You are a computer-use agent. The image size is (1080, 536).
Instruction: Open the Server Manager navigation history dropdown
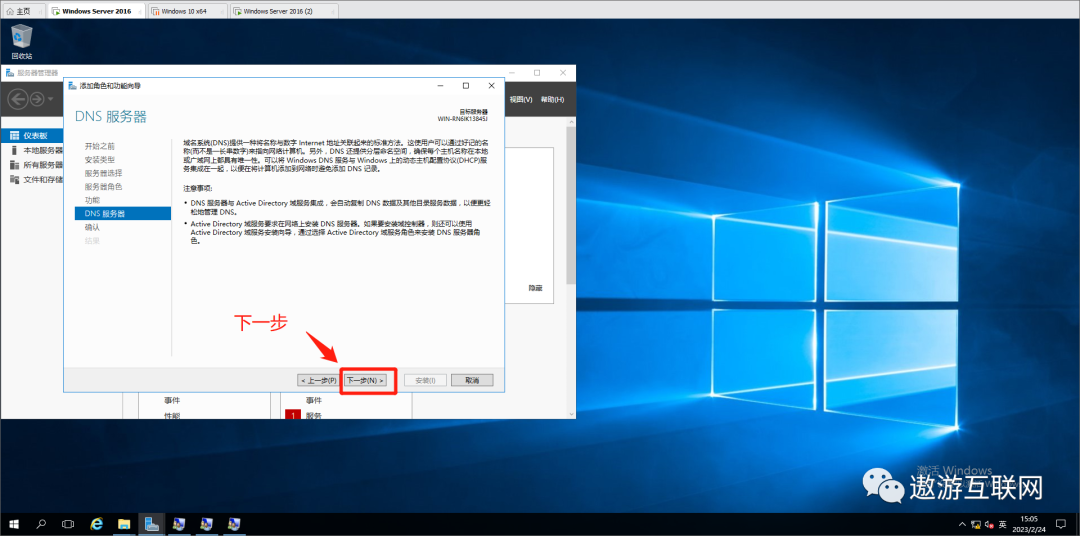point(51,99)
